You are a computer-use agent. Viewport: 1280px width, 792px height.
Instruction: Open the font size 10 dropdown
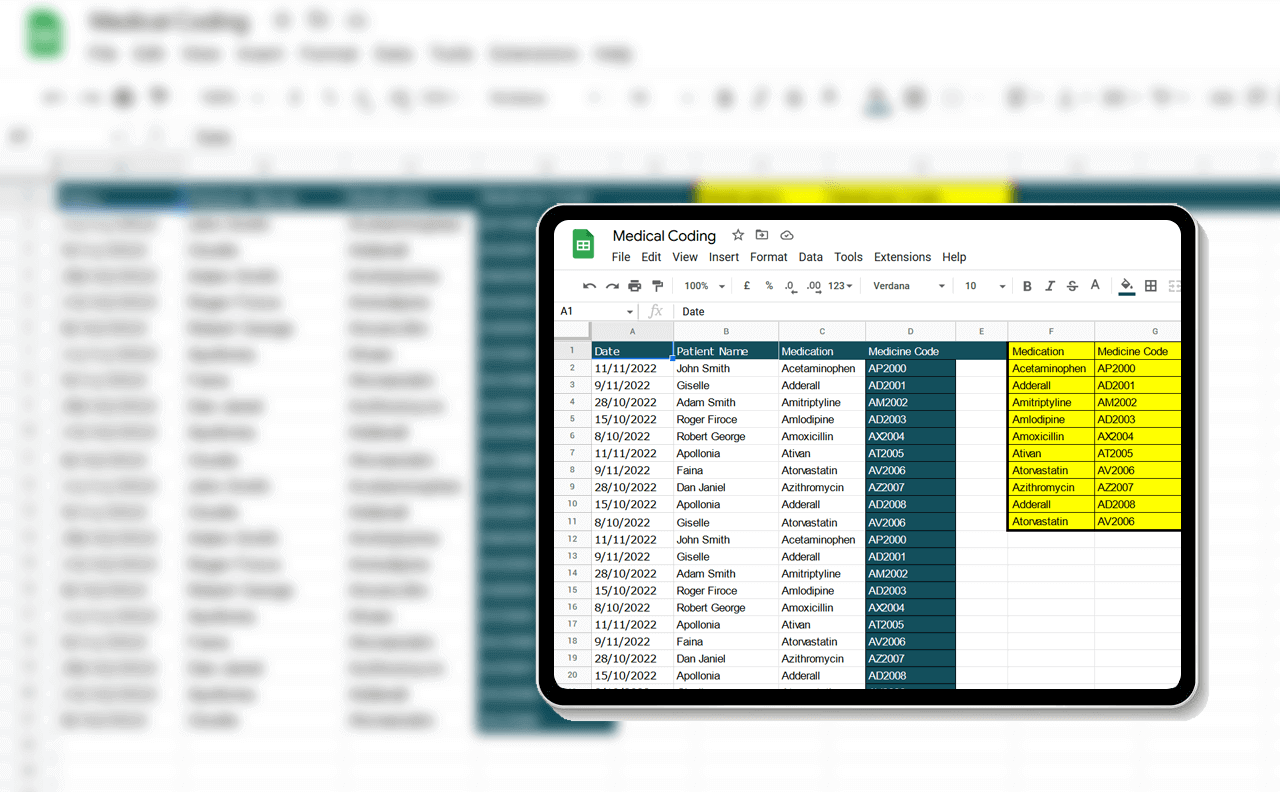(985, 286)
